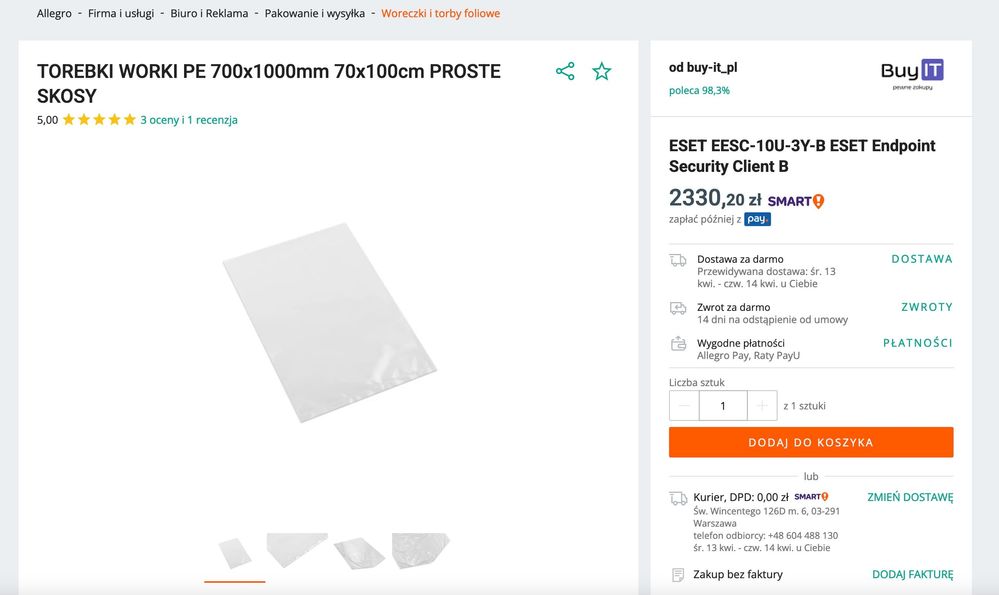Viewport: 999px width, 595px height.
Task: Click the share icon beside the product title
Action: pyautogui.click(x=565, y=71)
